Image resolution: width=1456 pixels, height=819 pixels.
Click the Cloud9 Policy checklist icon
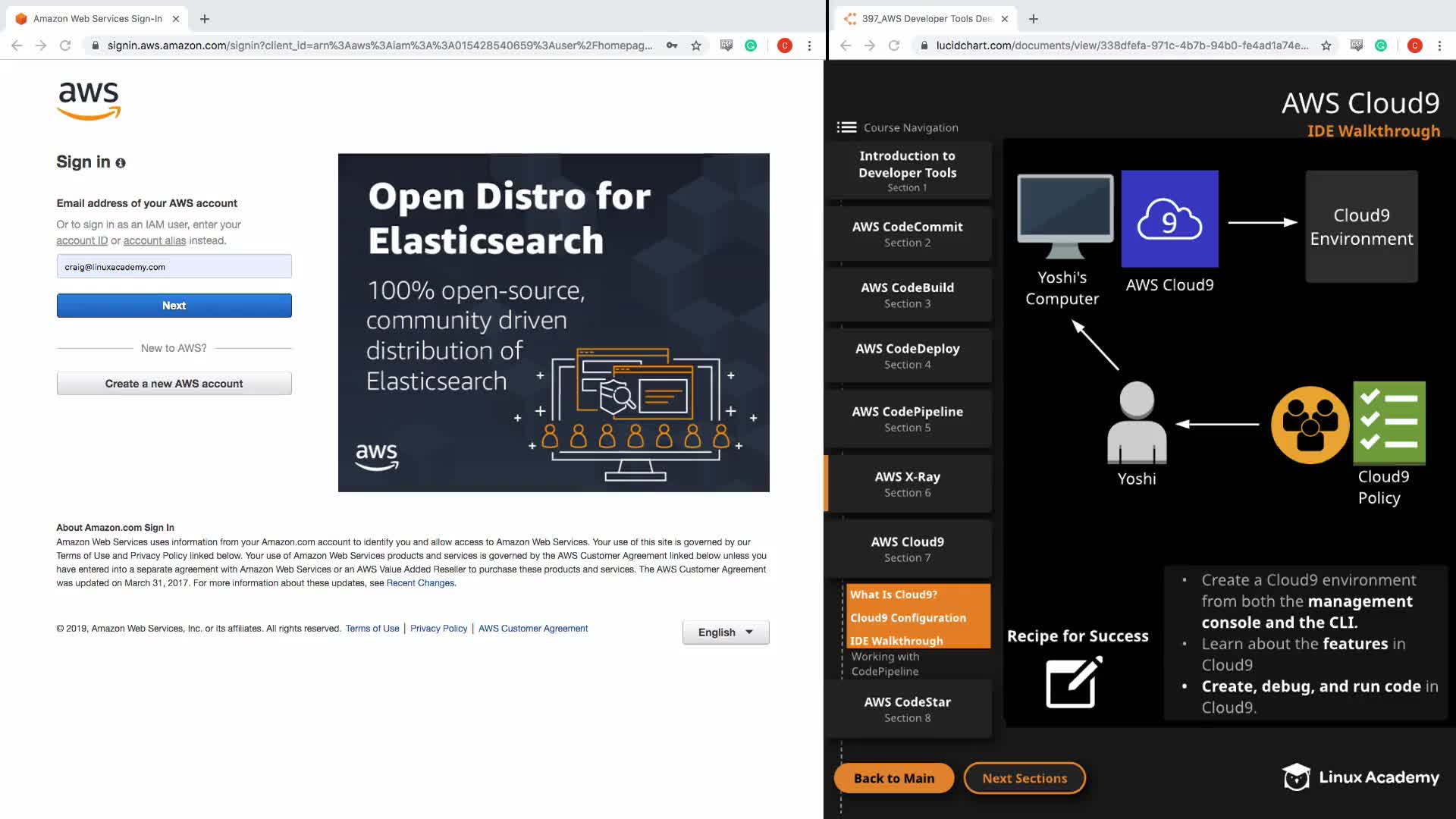click(1389, 422)
